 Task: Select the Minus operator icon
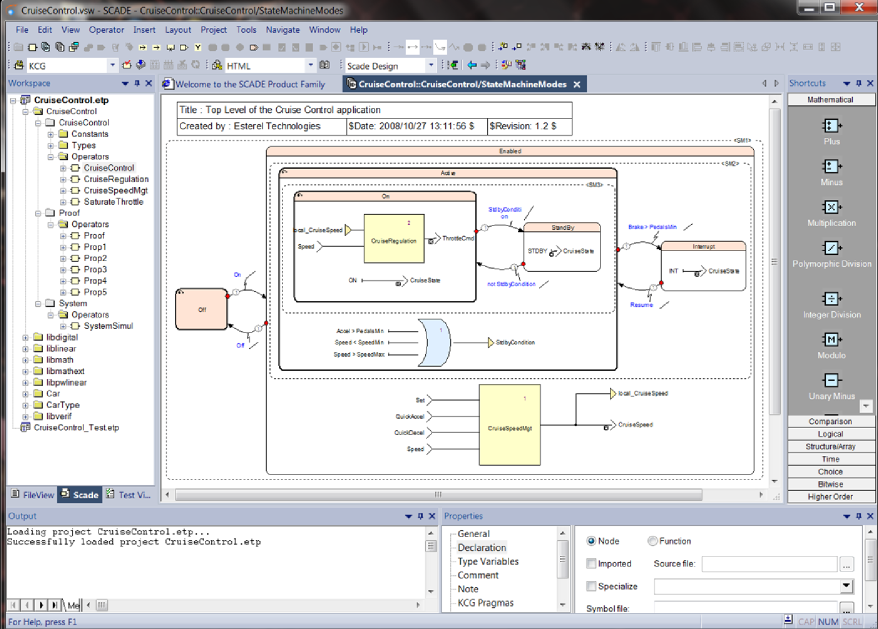[831, 166]
